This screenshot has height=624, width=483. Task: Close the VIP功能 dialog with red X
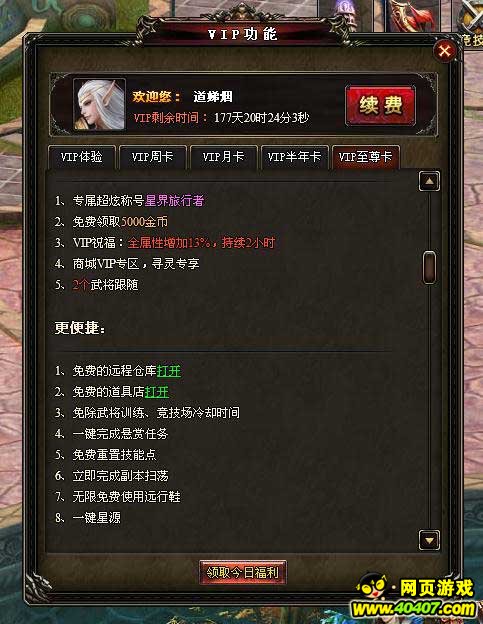point(444,51)
